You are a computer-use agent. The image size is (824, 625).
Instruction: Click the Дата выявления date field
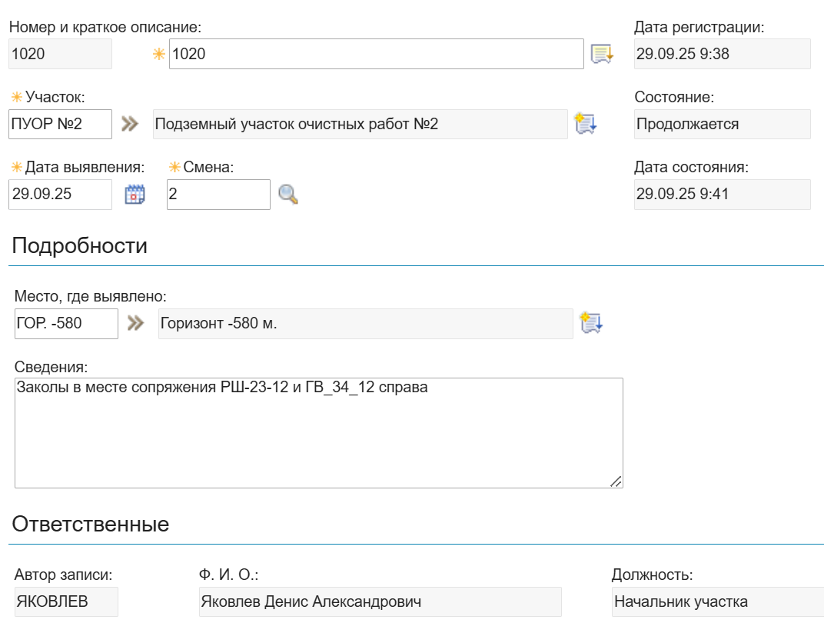[x=60, y=192]
